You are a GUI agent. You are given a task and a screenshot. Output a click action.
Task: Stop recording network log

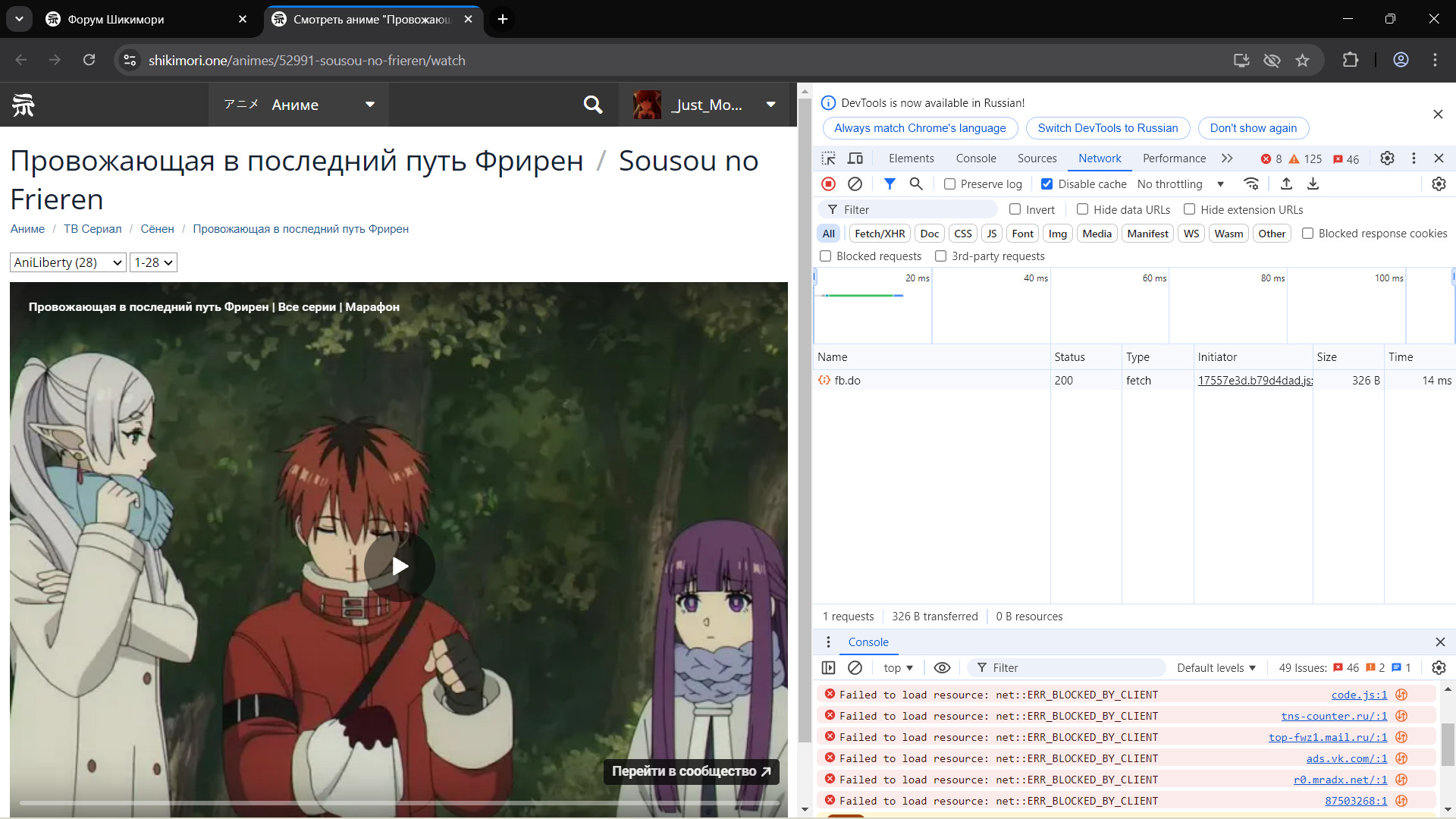(x=828, y=184)
